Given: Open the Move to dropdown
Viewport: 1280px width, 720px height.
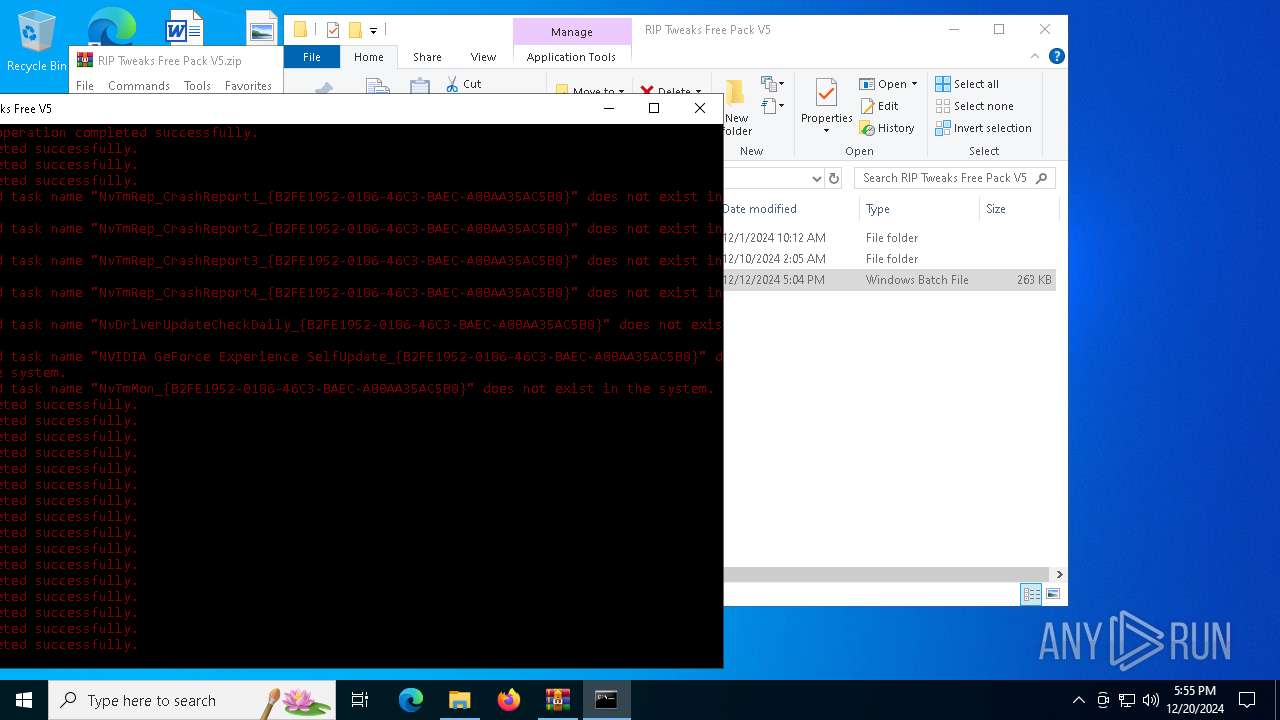Looking at the screenshot, I should tap(591, 92).
